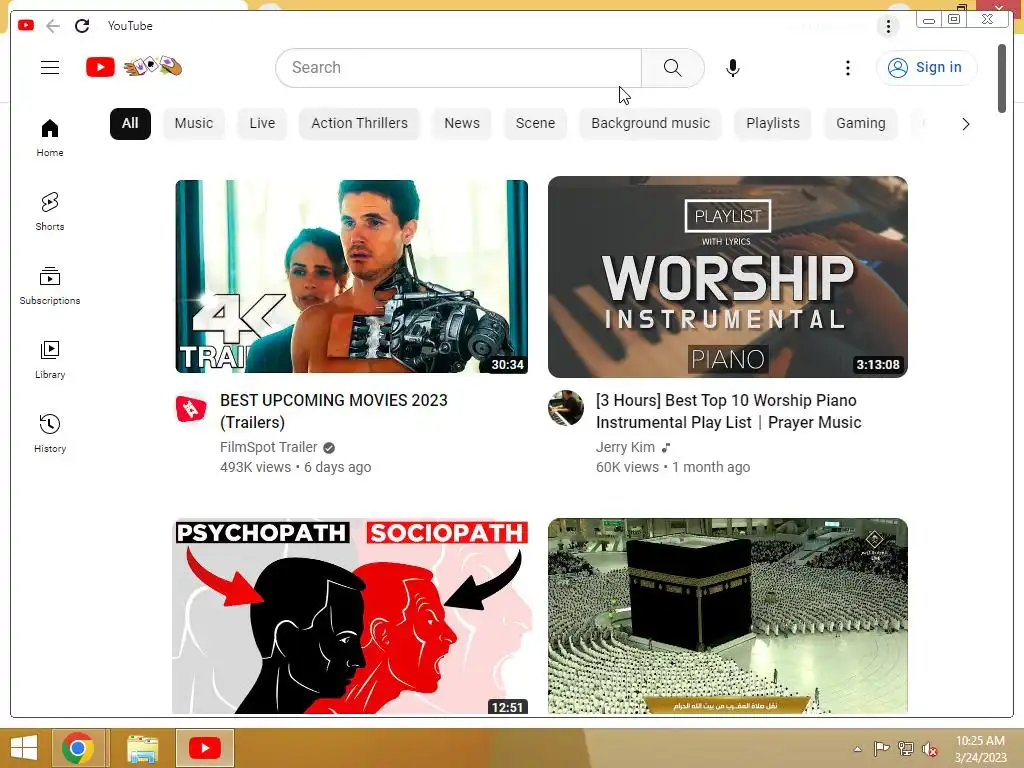1024x768 pixels.
Task: Click the page vertical scrollbar
Action: coord(1002,78)
